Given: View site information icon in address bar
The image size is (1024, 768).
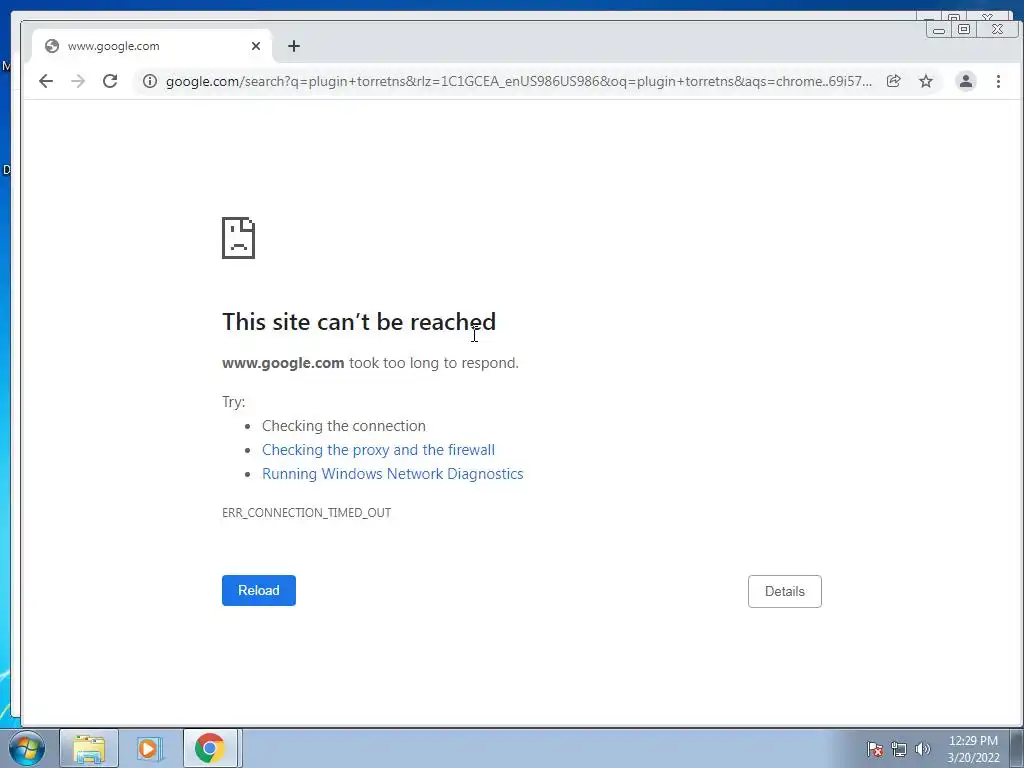Looking at the screenshot, I should click(150, 81).
